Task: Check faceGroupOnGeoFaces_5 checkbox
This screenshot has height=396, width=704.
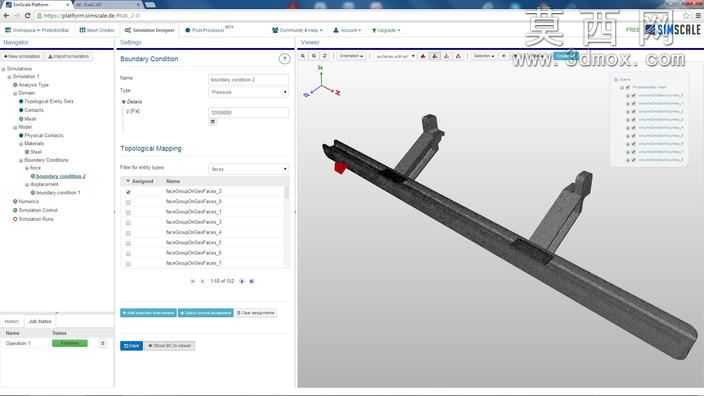Action: click(128, 243)
